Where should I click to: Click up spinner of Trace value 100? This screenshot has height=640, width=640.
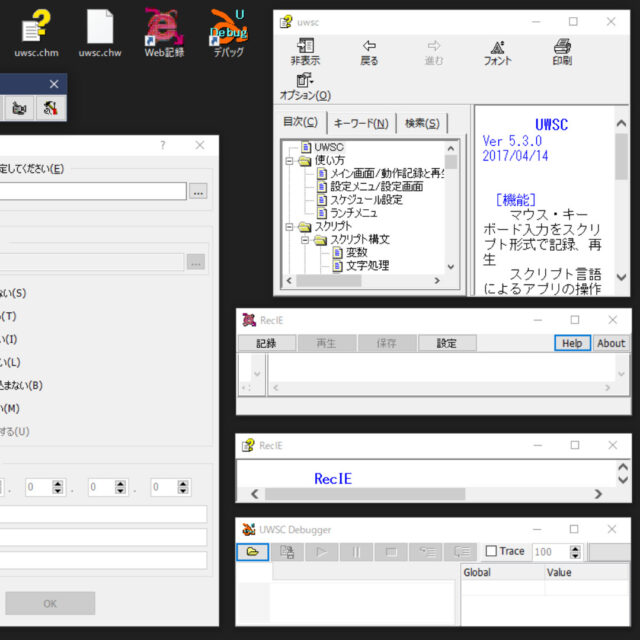tap(575, 549)
